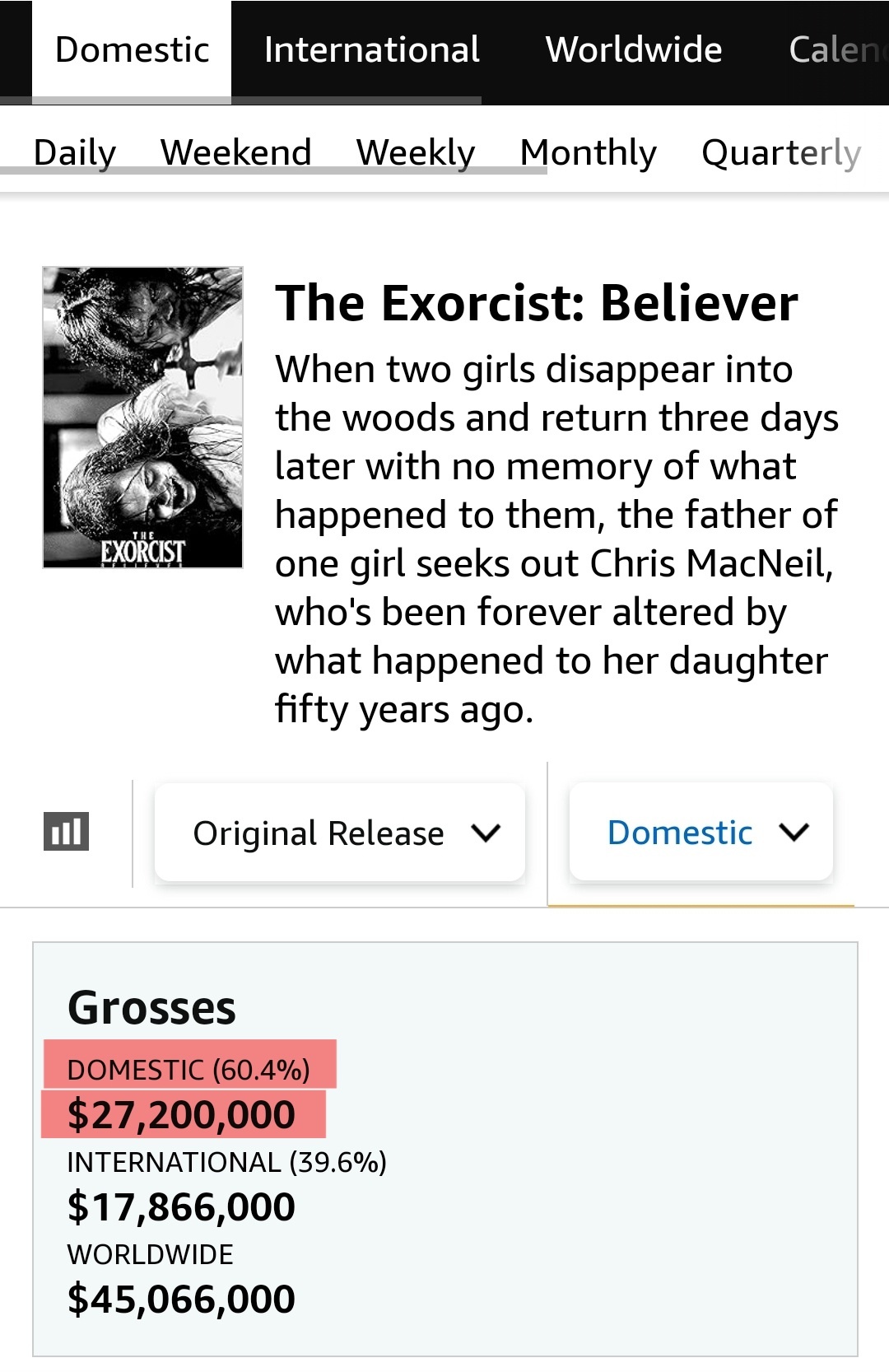Switch to the Worldwide tab
This screenshot has height=1372, width=889.
[x=634, y=50]
